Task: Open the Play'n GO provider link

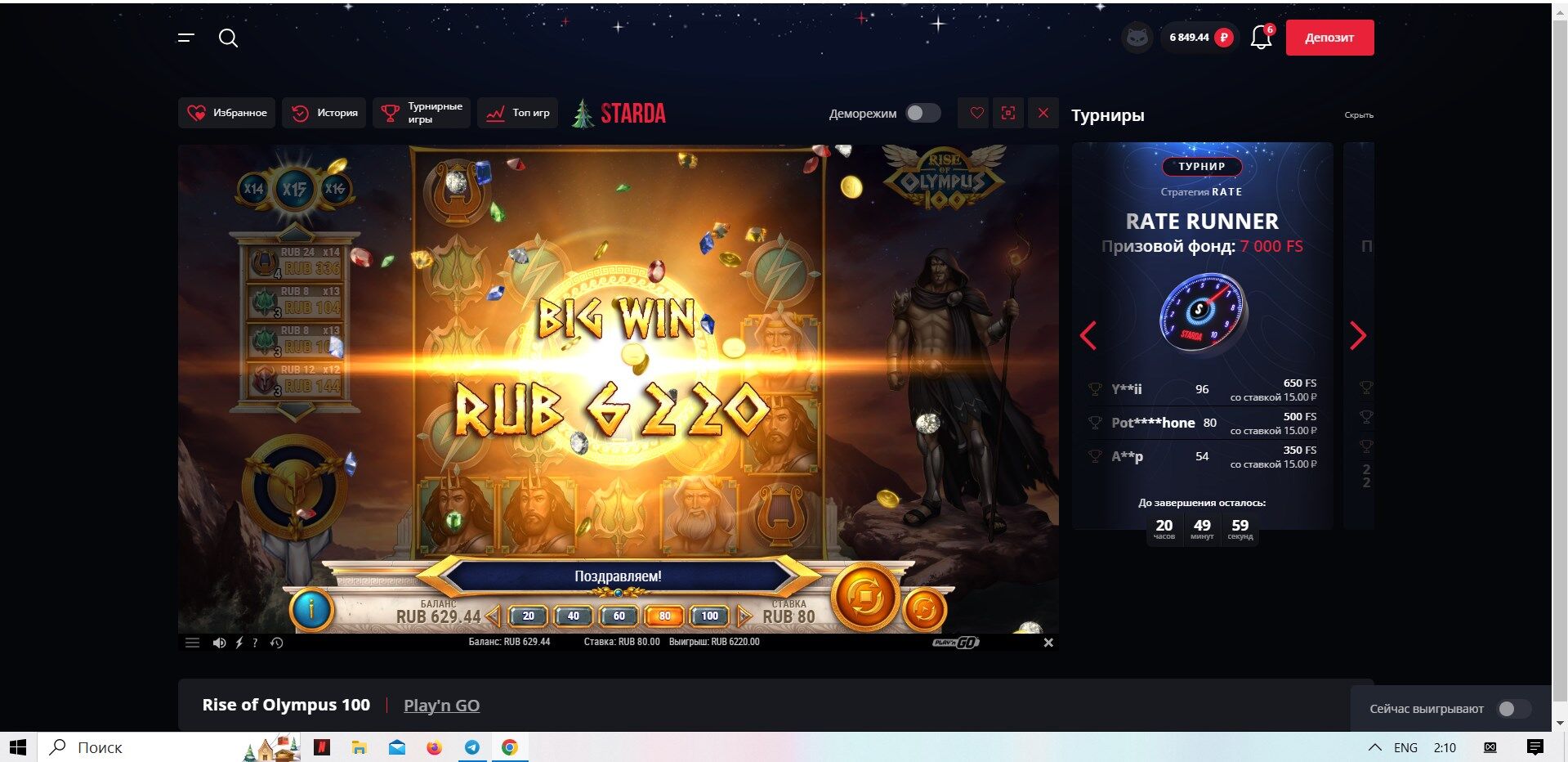Action: click(x=441, y=705)
